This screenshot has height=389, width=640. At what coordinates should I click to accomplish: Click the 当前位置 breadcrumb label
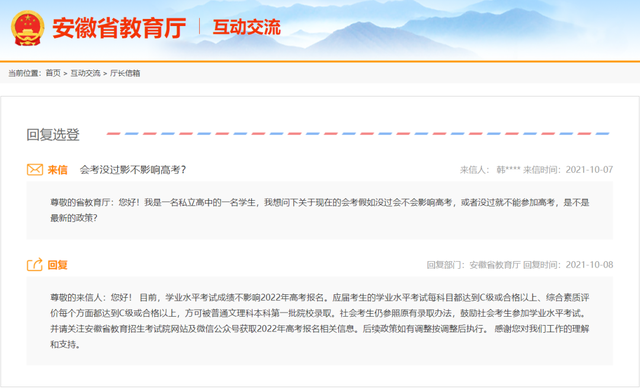tap(24, 73)
